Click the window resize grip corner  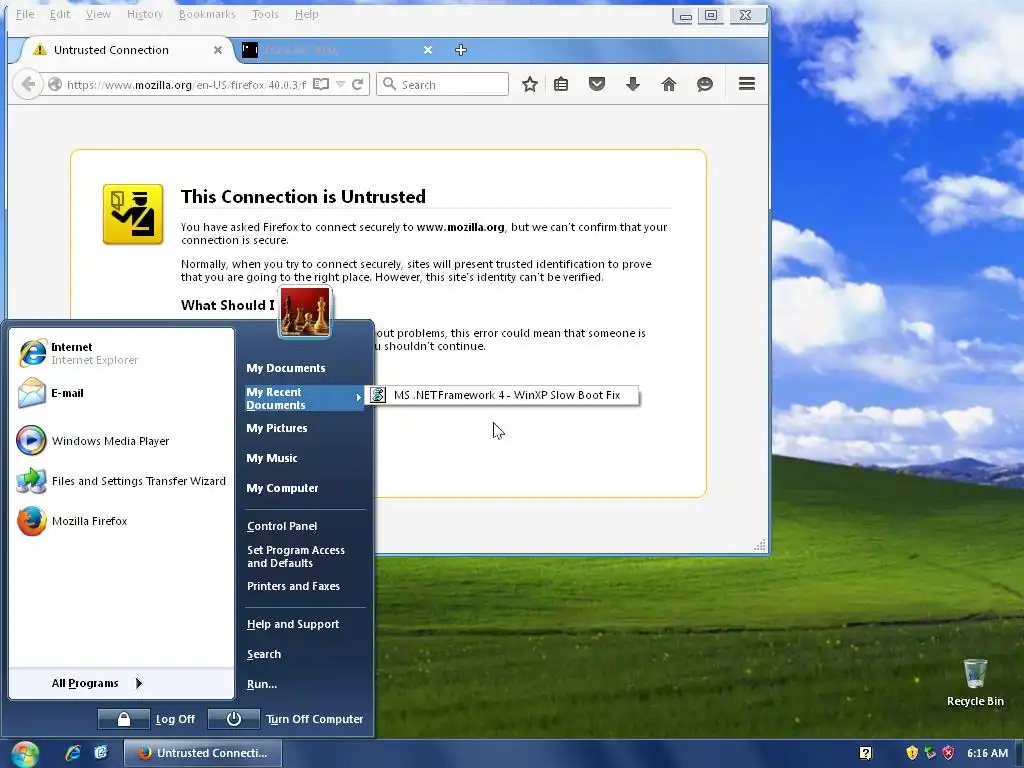pyautogui.click(x=760, y=545)
